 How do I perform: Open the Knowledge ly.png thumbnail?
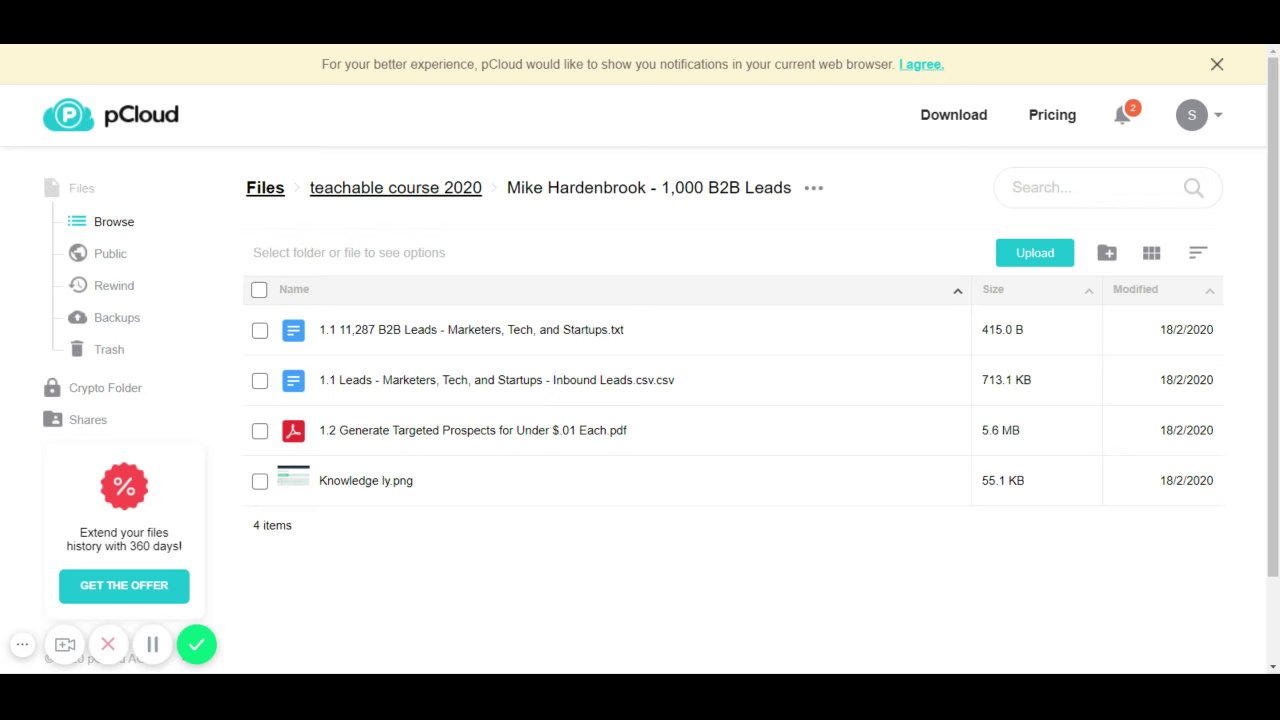click(293, 477)
